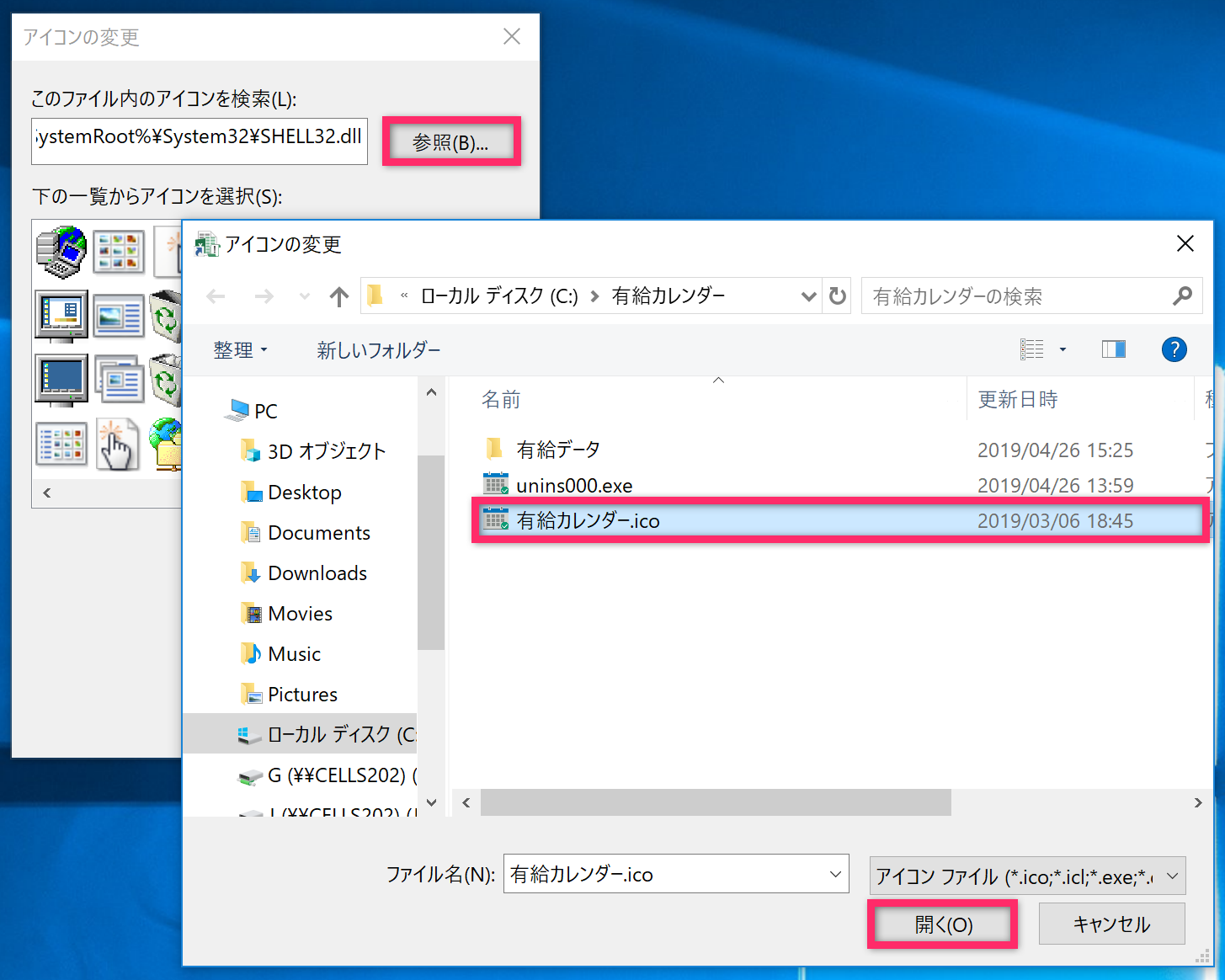Expand the address bar history dropdown
The height and width of the screenshot is (980, 1225).
(x=808, y=296)
